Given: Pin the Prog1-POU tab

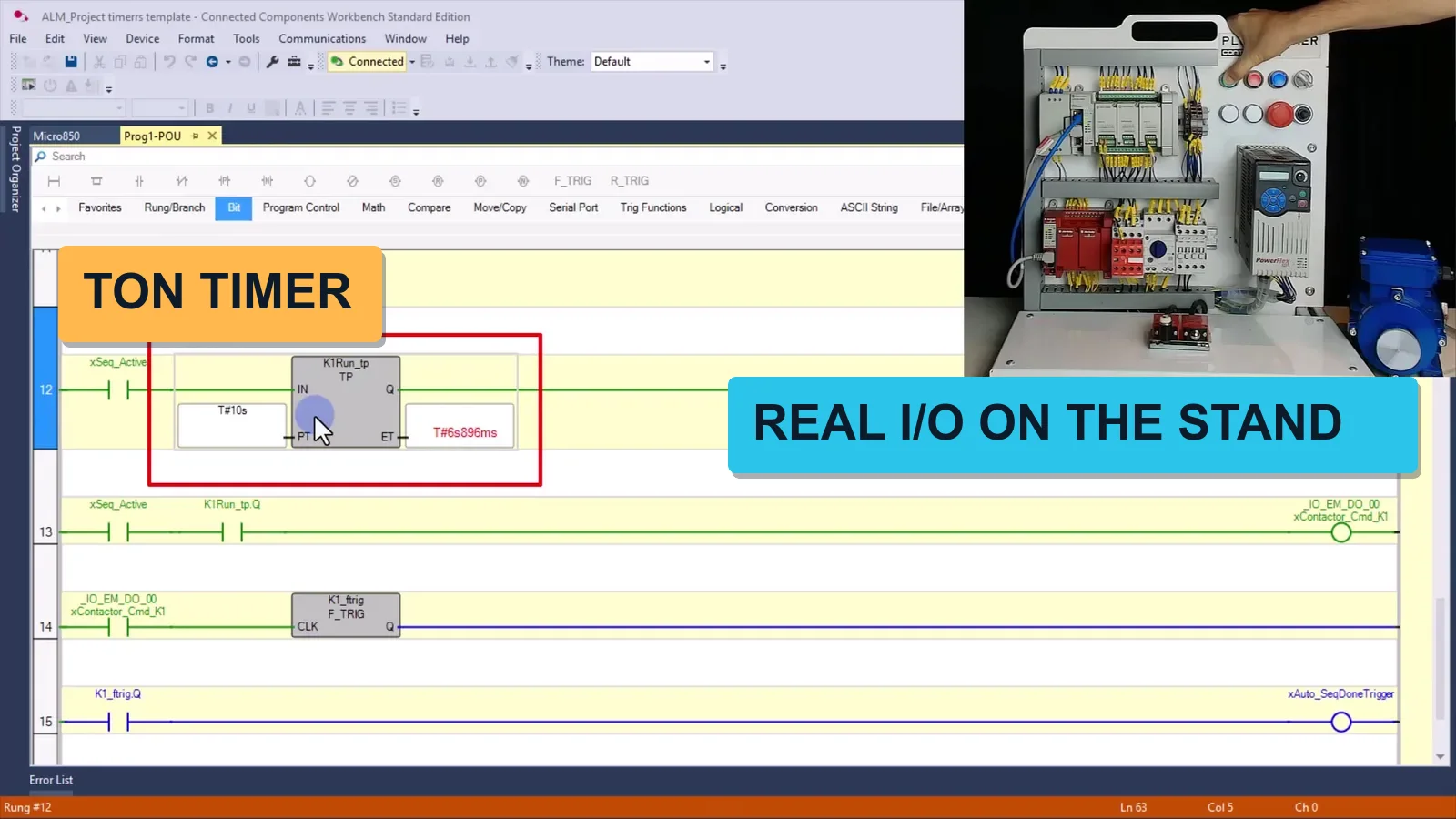Looking at the screenshot, I should (195, 136).
